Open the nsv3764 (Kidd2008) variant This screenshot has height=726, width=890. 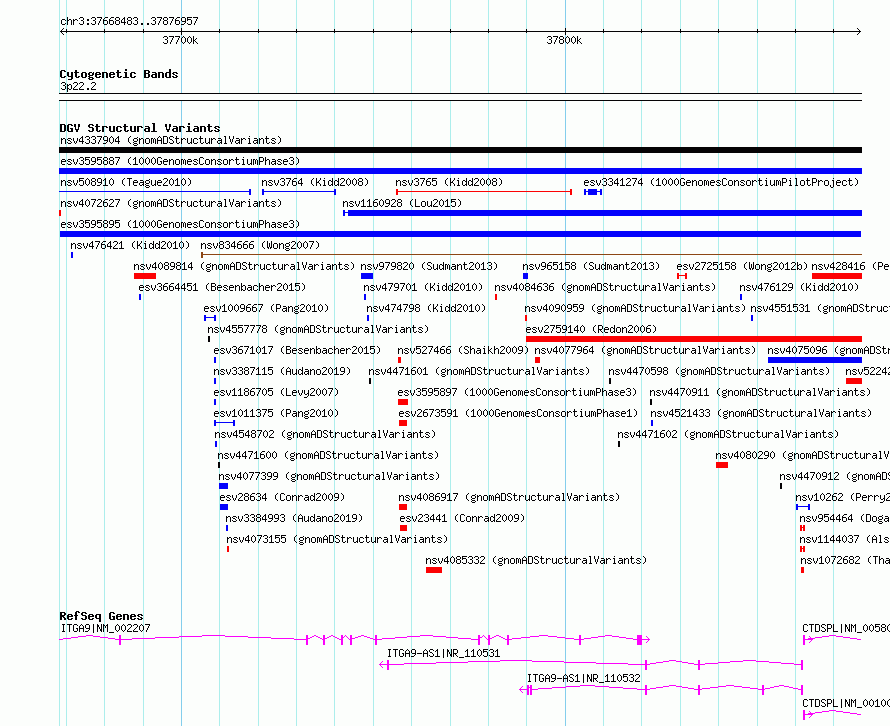(315, 182)
